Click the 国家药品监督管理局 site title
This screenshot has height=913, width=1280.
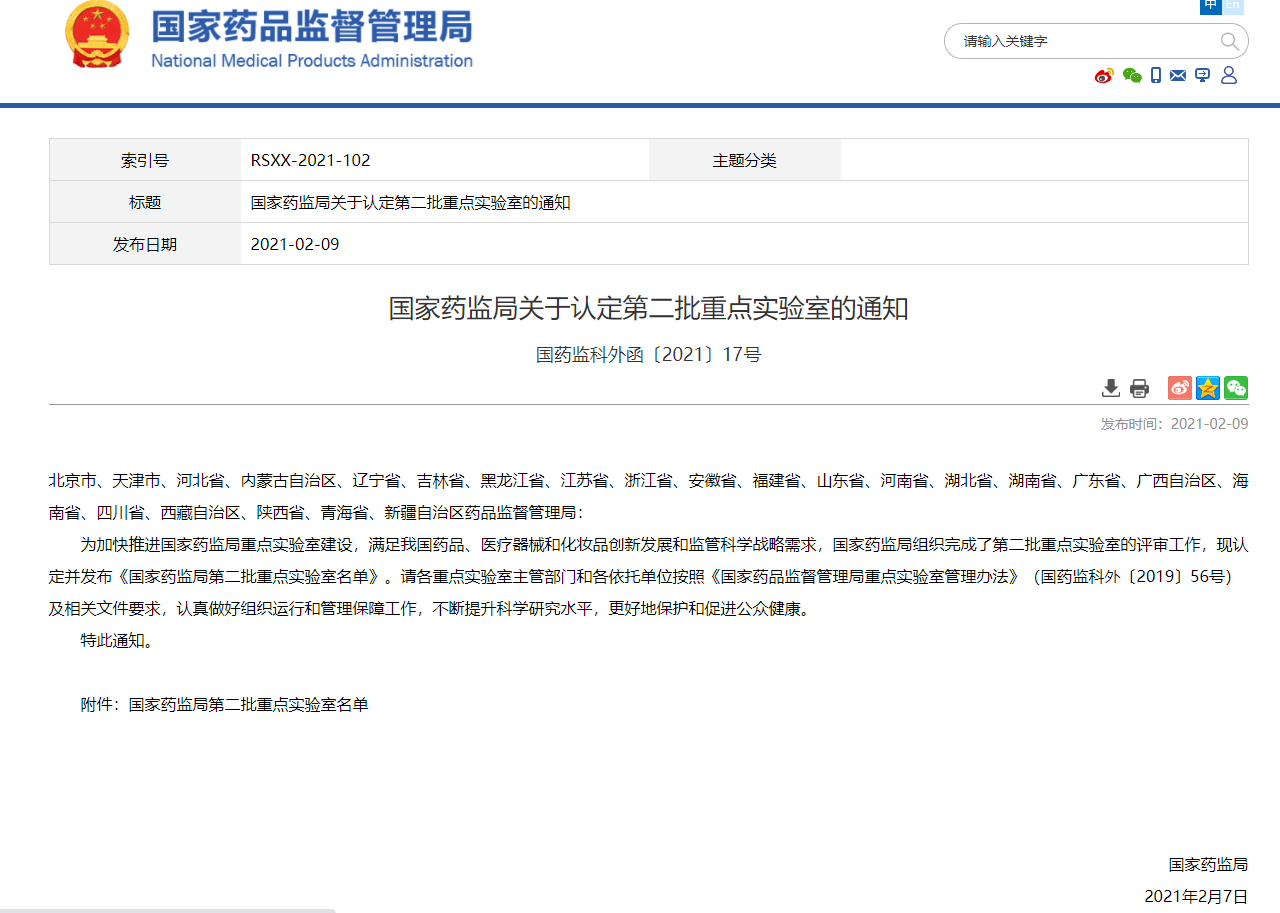click(x=311, y=28)
